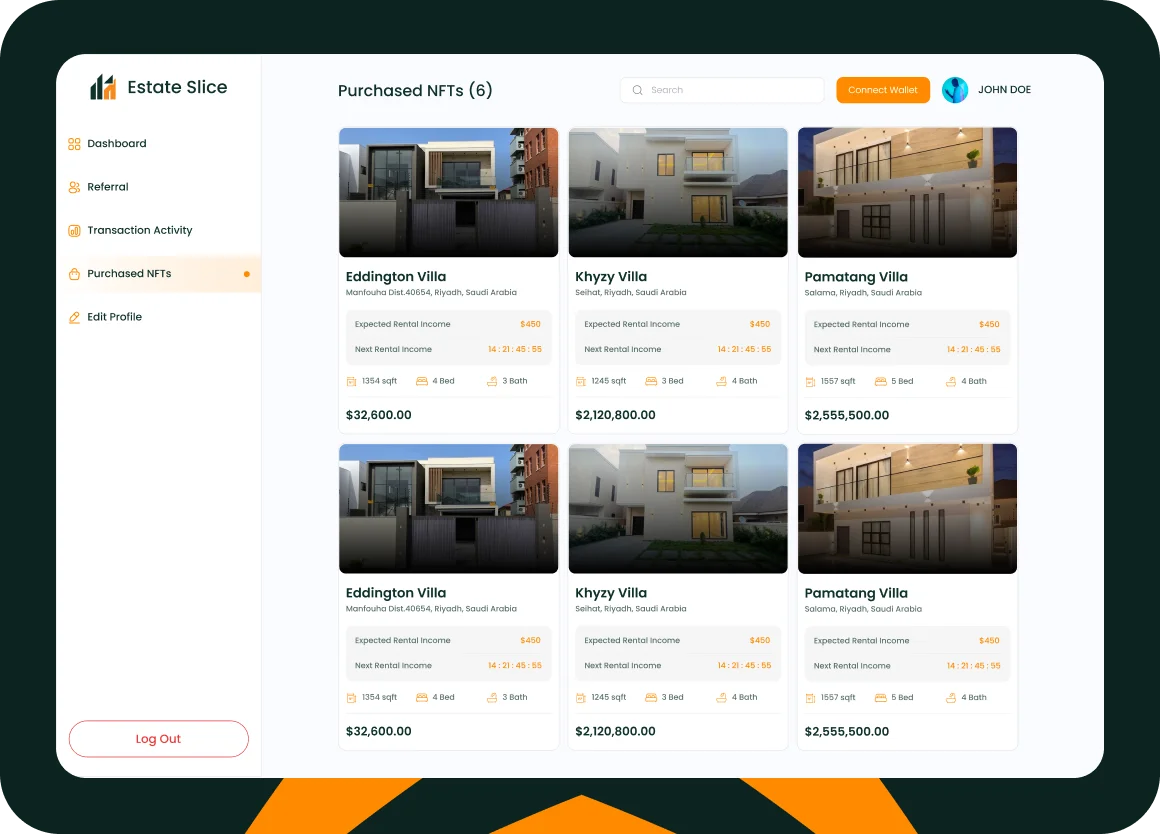Click the top Eddington Villa title
Screen dimensions: 1160x834
pos(396,277)
